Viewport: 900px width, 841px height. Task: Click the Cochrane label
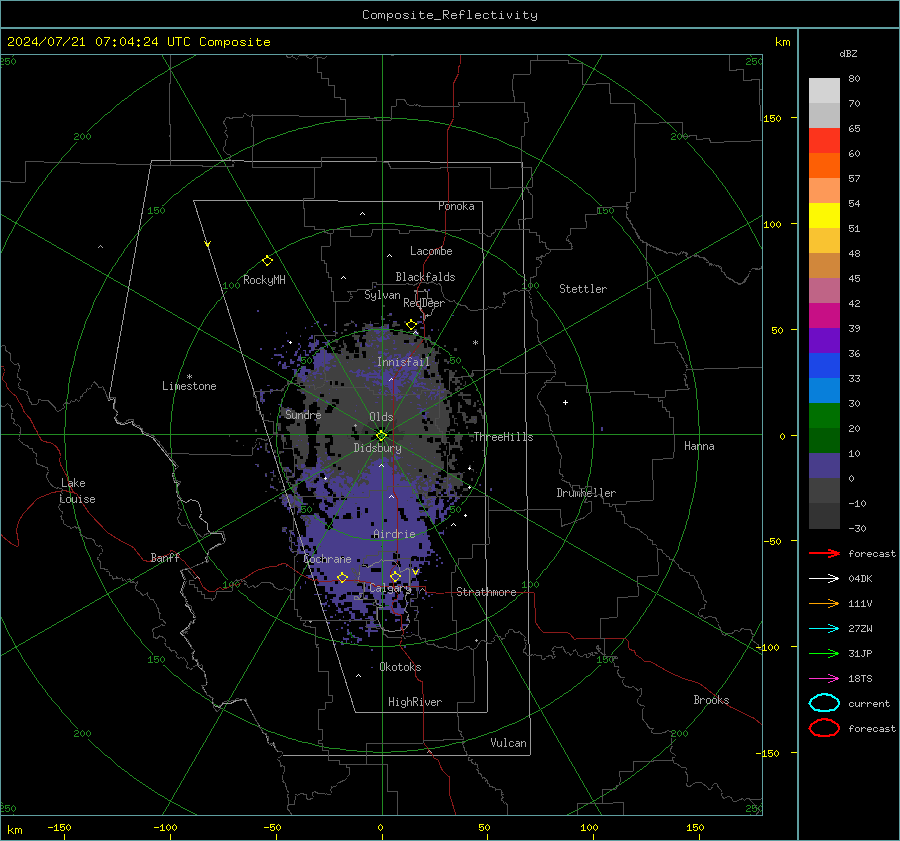pos(327,559)
